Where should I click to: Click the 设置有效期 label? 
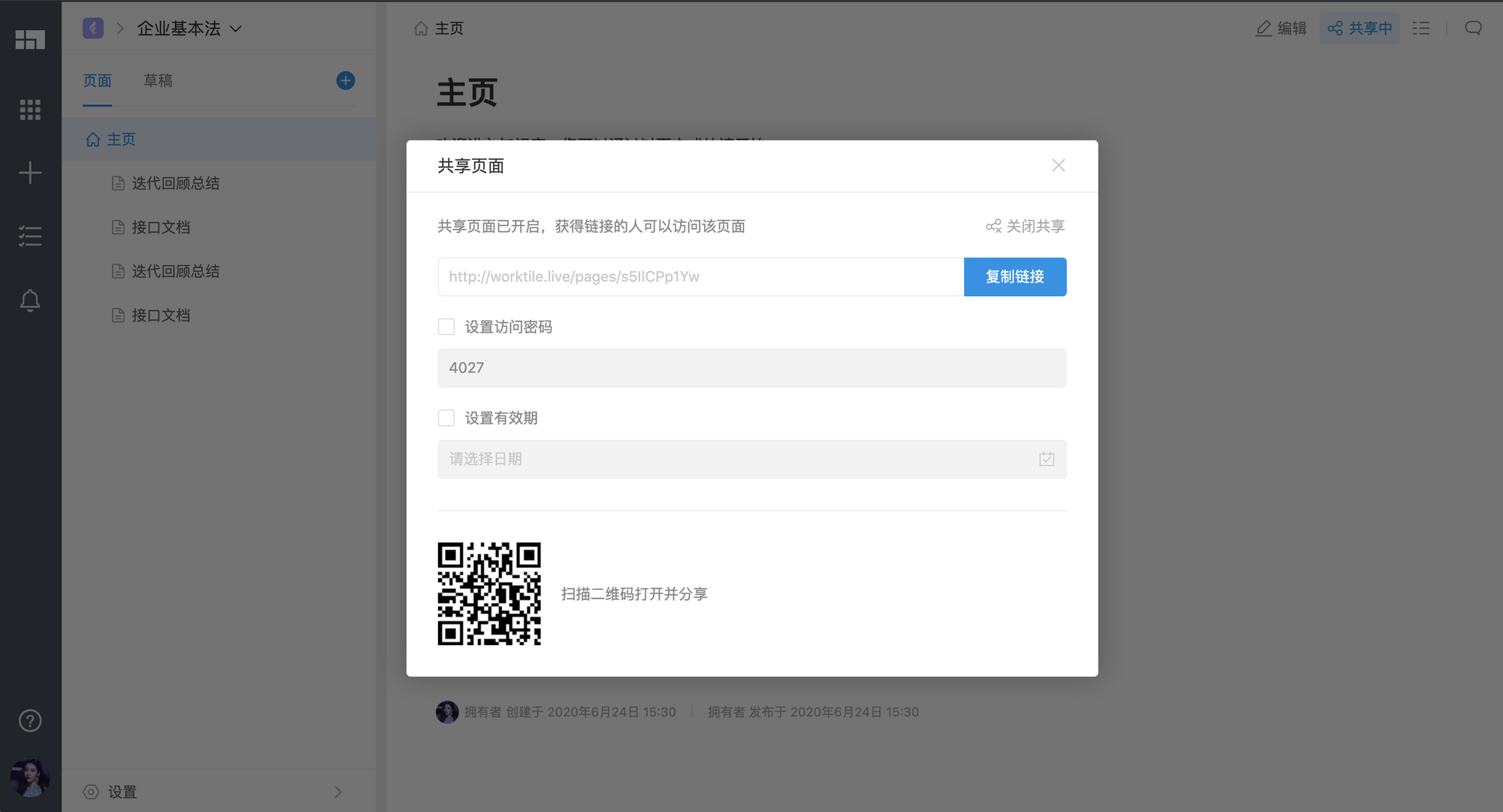click(501, 418)
